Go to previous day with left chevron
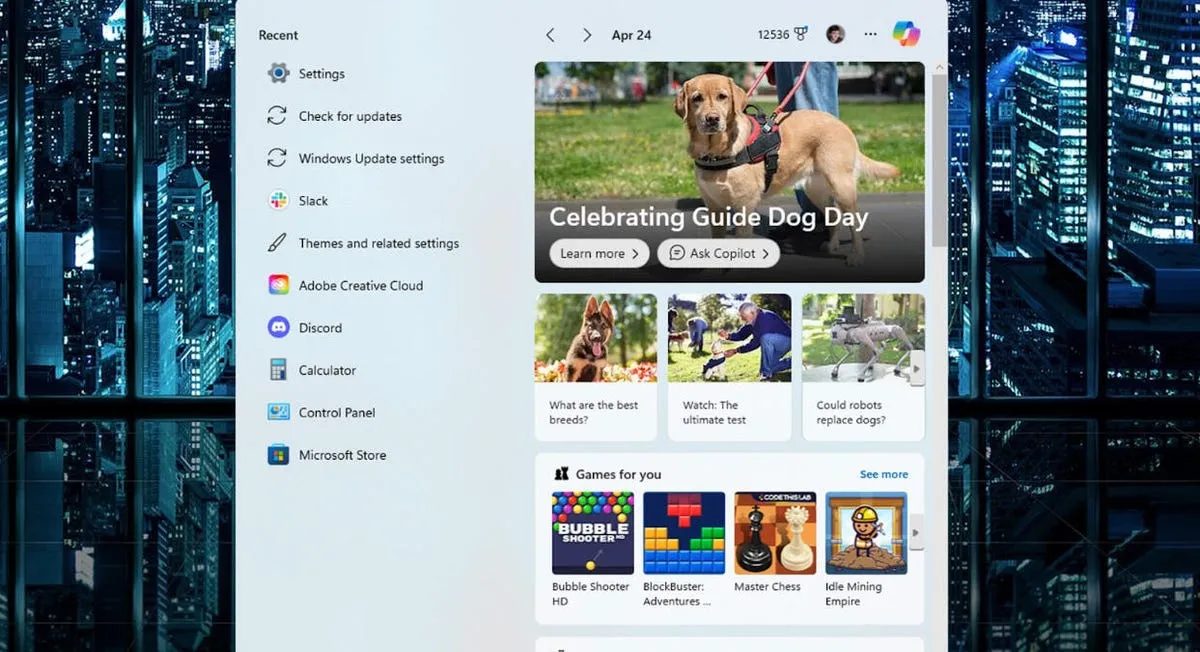 550,35
